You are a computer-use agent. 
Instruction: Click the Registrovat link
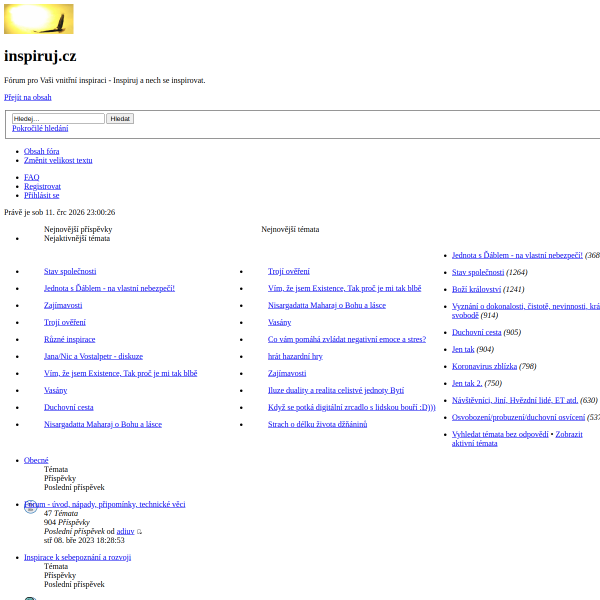(42, 186)
